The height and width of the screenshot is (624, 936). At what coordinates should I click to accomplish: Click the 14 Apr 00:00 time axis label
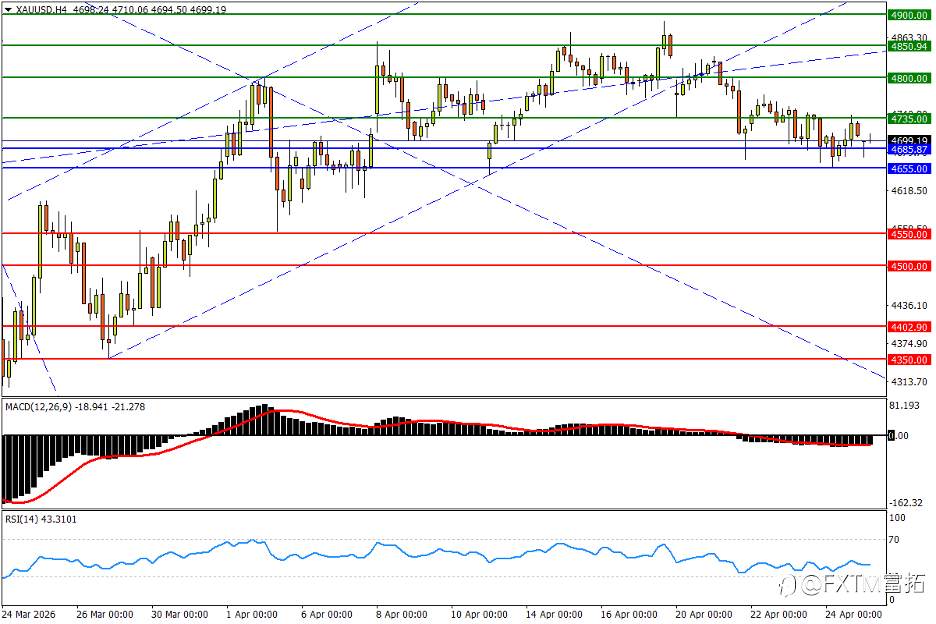pyautogui.click(x=553, y=614)
